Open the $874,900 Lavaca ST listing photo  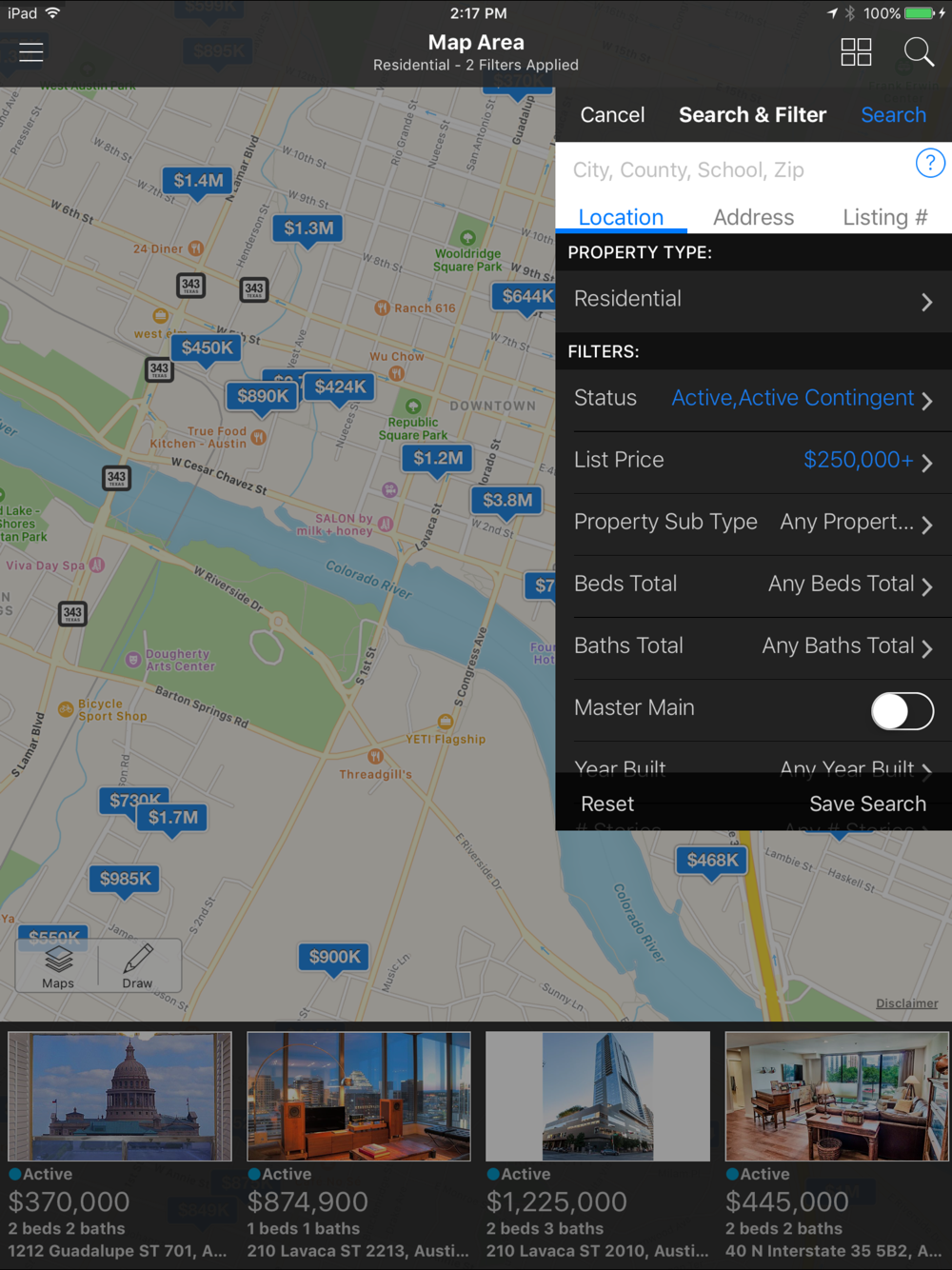tap(359, 1096)
